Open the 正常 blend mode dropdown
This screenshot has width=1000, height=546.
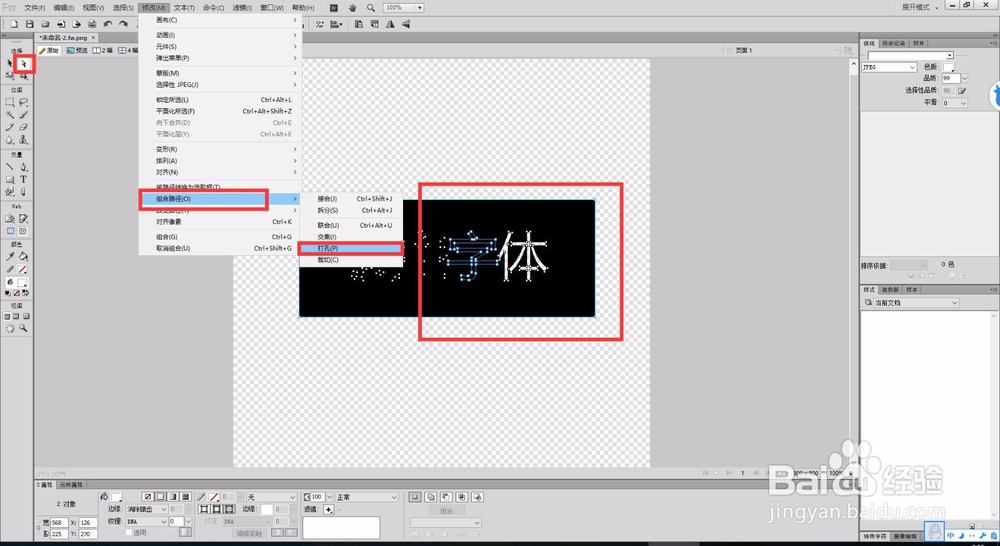[367, 496]
